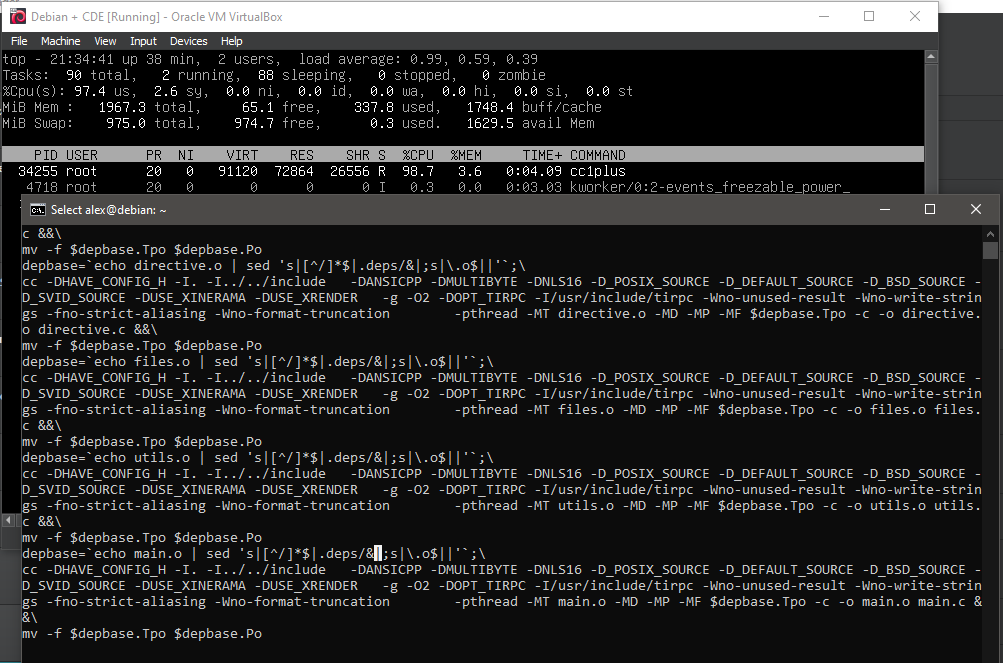
Task: Close the Debian + CDE VirtualBox window
Action: [915, 17]
